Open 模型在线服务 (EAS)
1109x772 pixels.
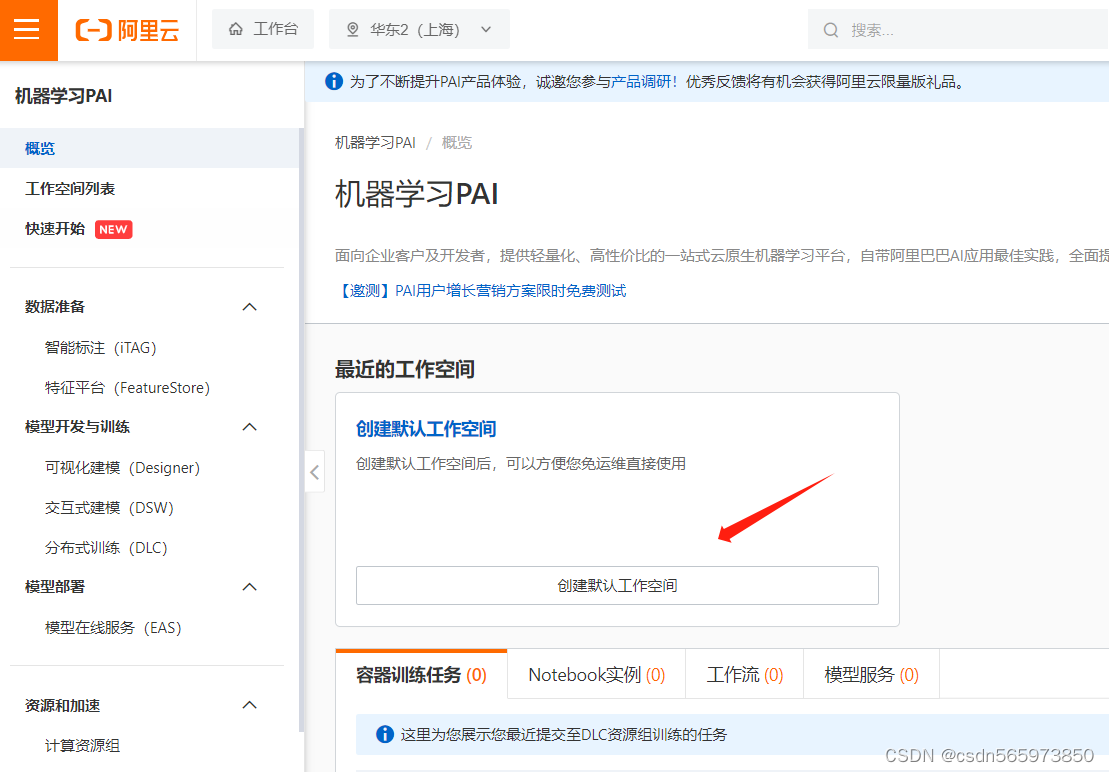click(x=113, y=628)
